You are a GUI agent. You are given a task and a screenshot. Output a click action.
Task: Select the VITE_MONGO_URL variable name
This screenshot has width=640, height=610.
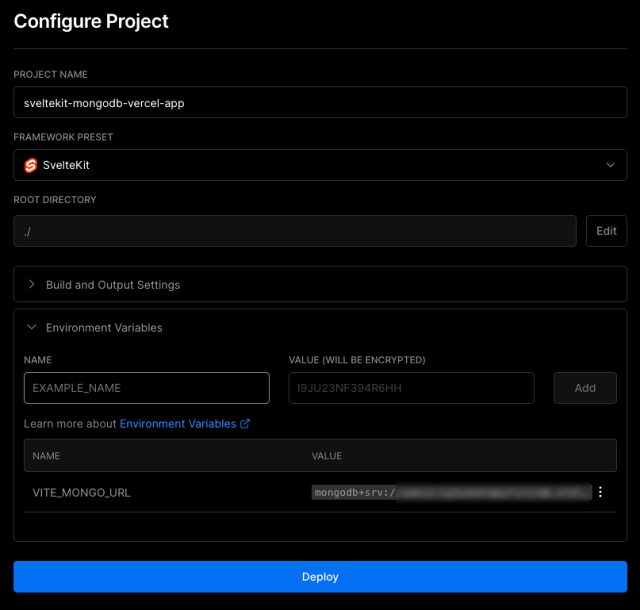click(81, 493)
